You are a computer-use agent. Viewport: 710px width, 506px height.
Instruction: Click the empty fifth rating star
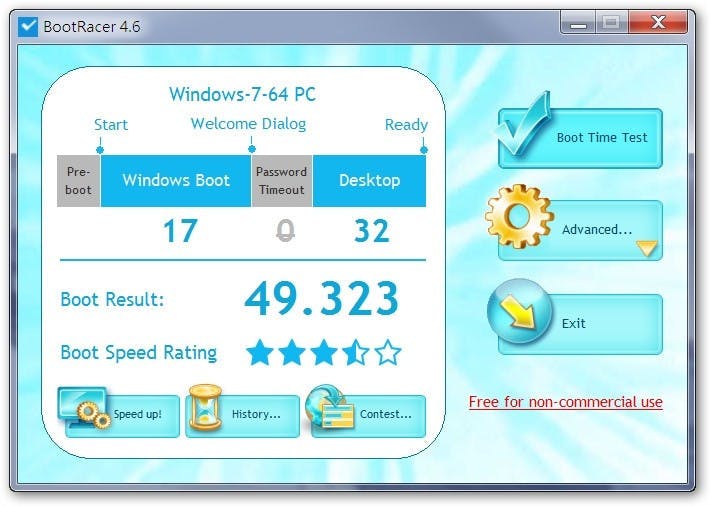pos(388,352)
